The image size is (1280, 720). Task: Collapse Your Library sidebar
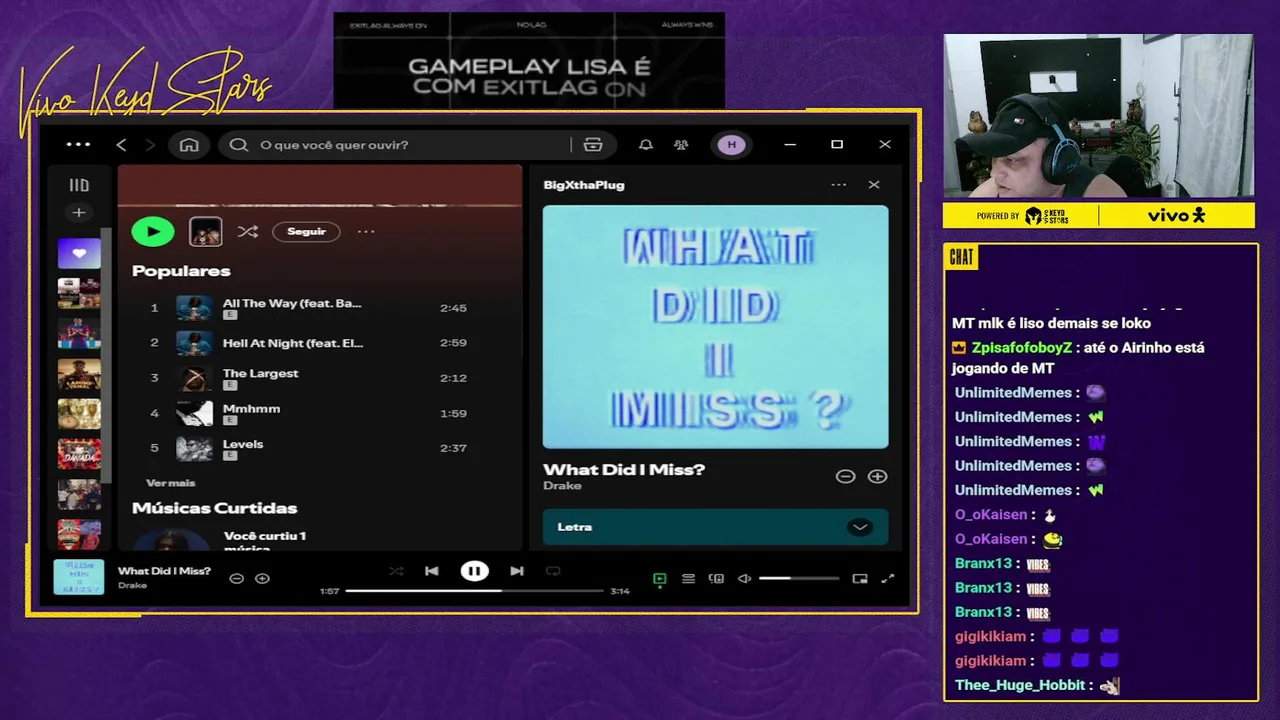[79, 185]
